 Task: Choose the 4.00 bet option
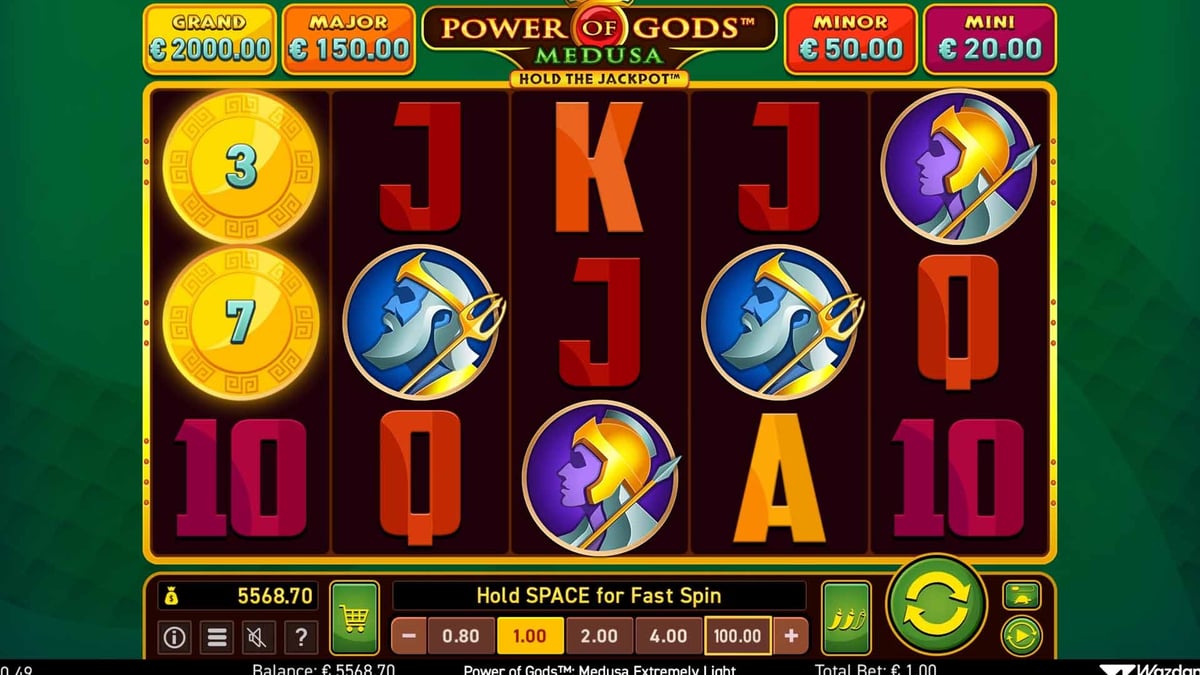tap(668, 635)
